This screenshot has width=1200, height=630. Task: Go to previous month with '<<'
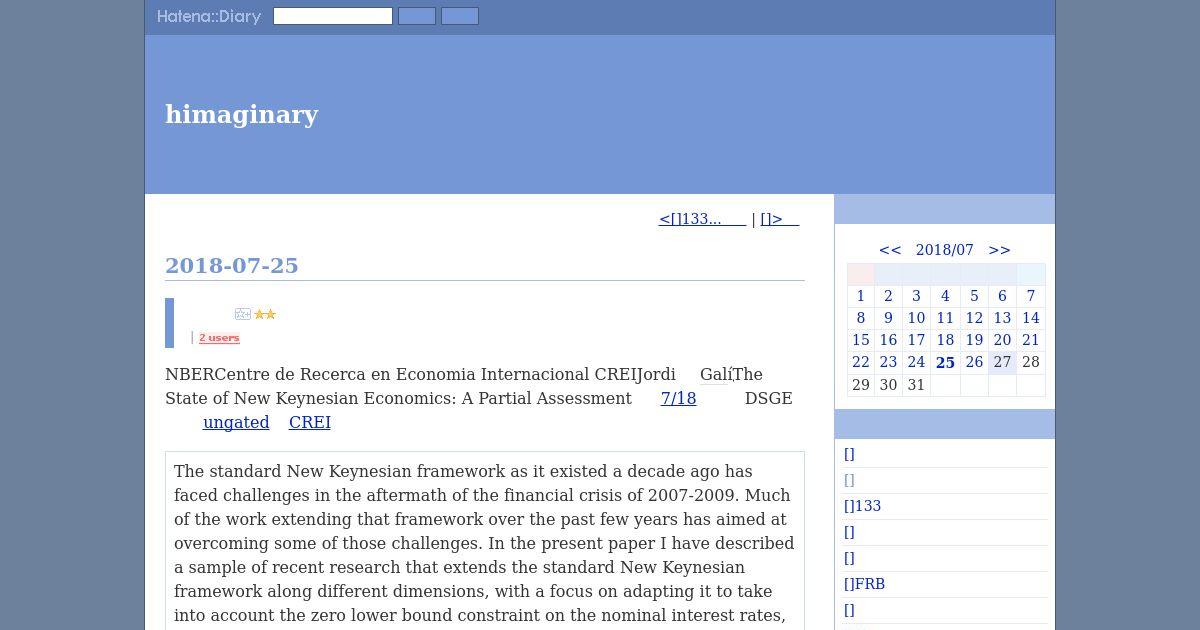coord(890,250)
